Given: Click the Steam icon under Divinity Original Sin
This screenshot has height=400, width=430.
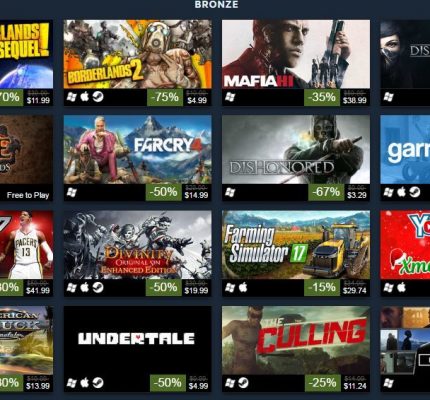Looking at the screenshot, I should pos(98,287).
